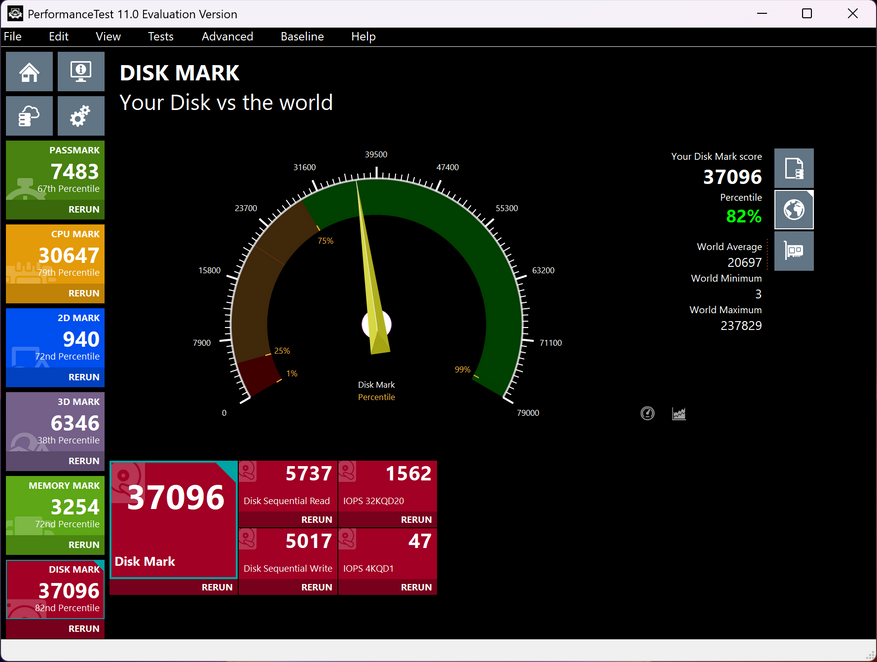
Task: Rerun the 2D Mark test
Action: coord(84,377)
